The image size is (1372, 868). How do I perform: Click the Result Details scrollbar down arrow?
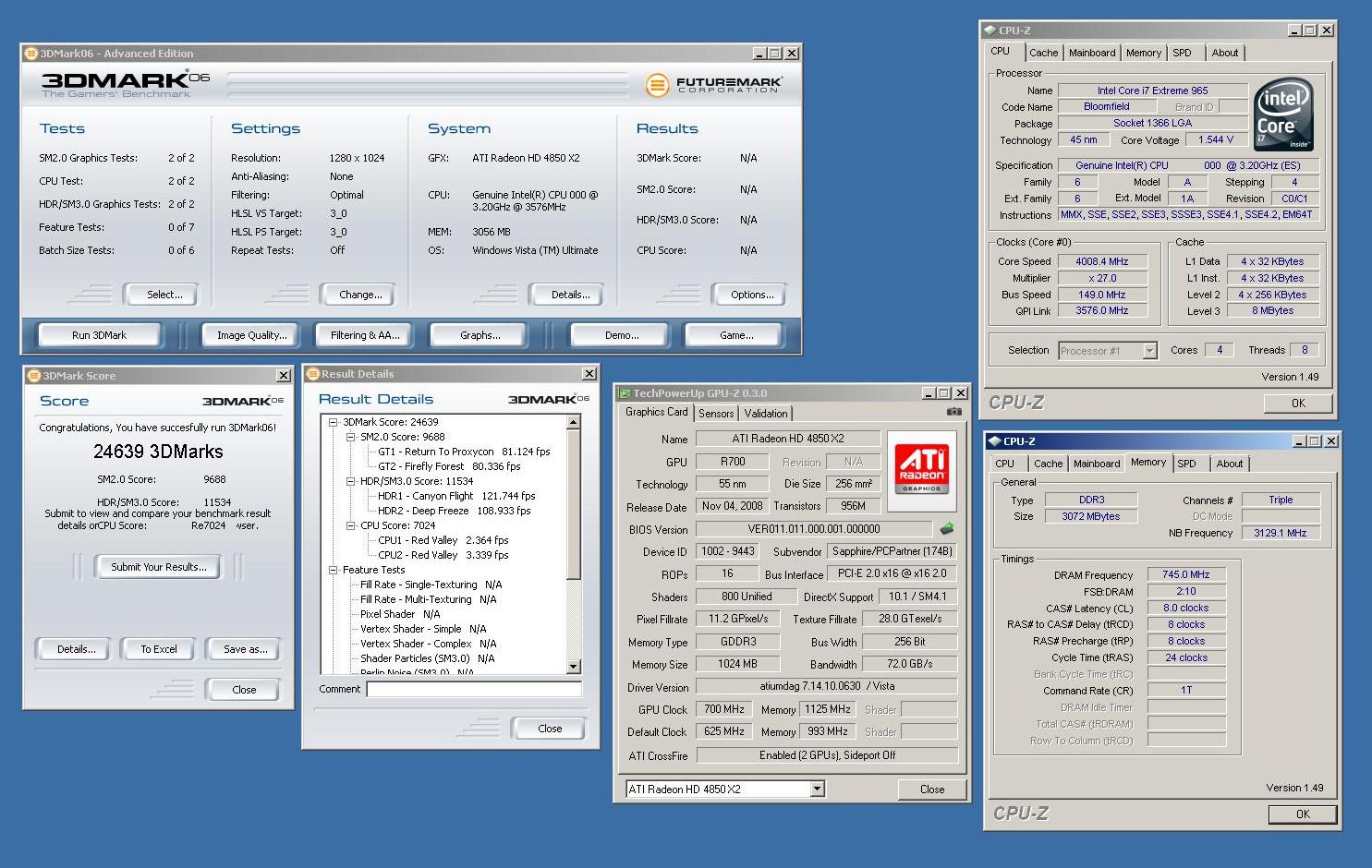click(573, 667)
